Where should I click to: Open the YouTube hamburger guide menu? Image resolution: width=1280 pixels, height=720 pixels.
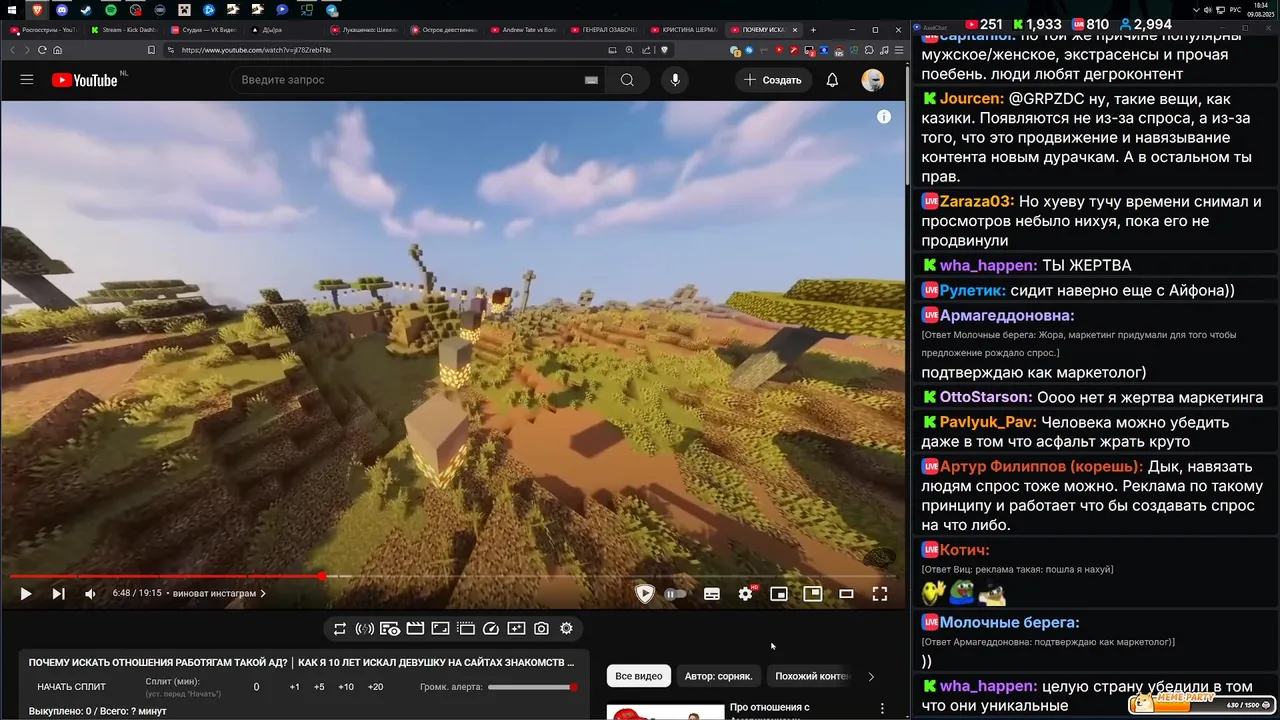tap(27, 80)
